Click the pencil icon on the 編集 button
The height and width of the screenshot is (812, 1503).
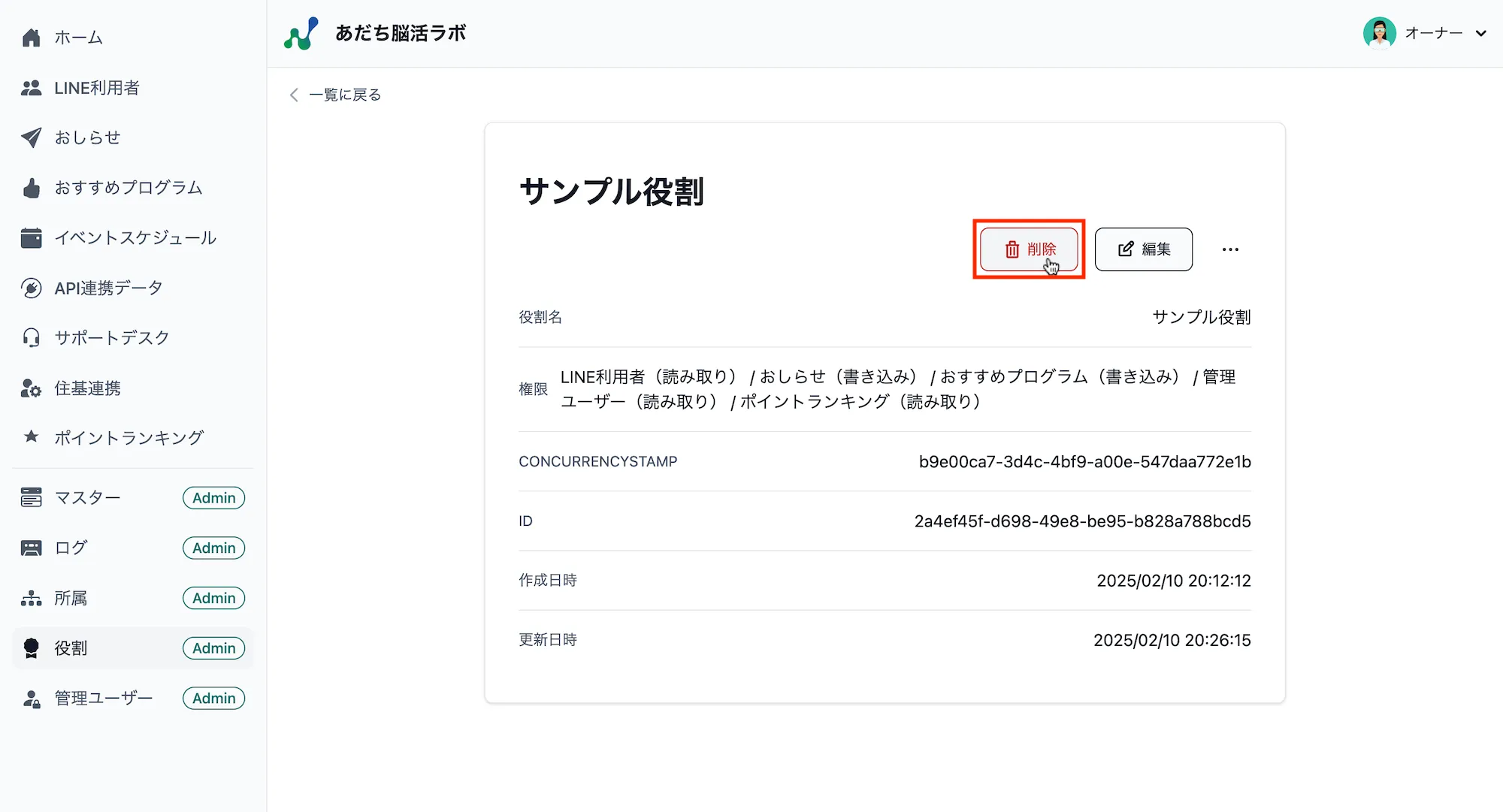point(1123,249)
